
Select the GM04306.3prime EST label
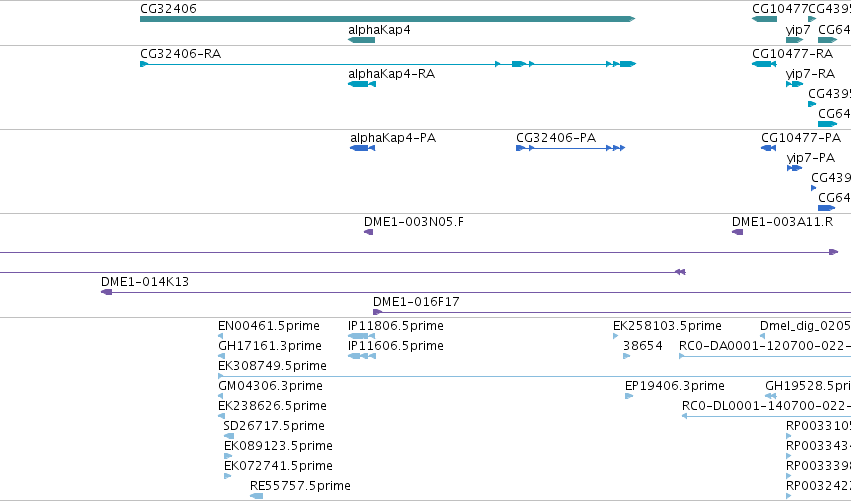270,386
